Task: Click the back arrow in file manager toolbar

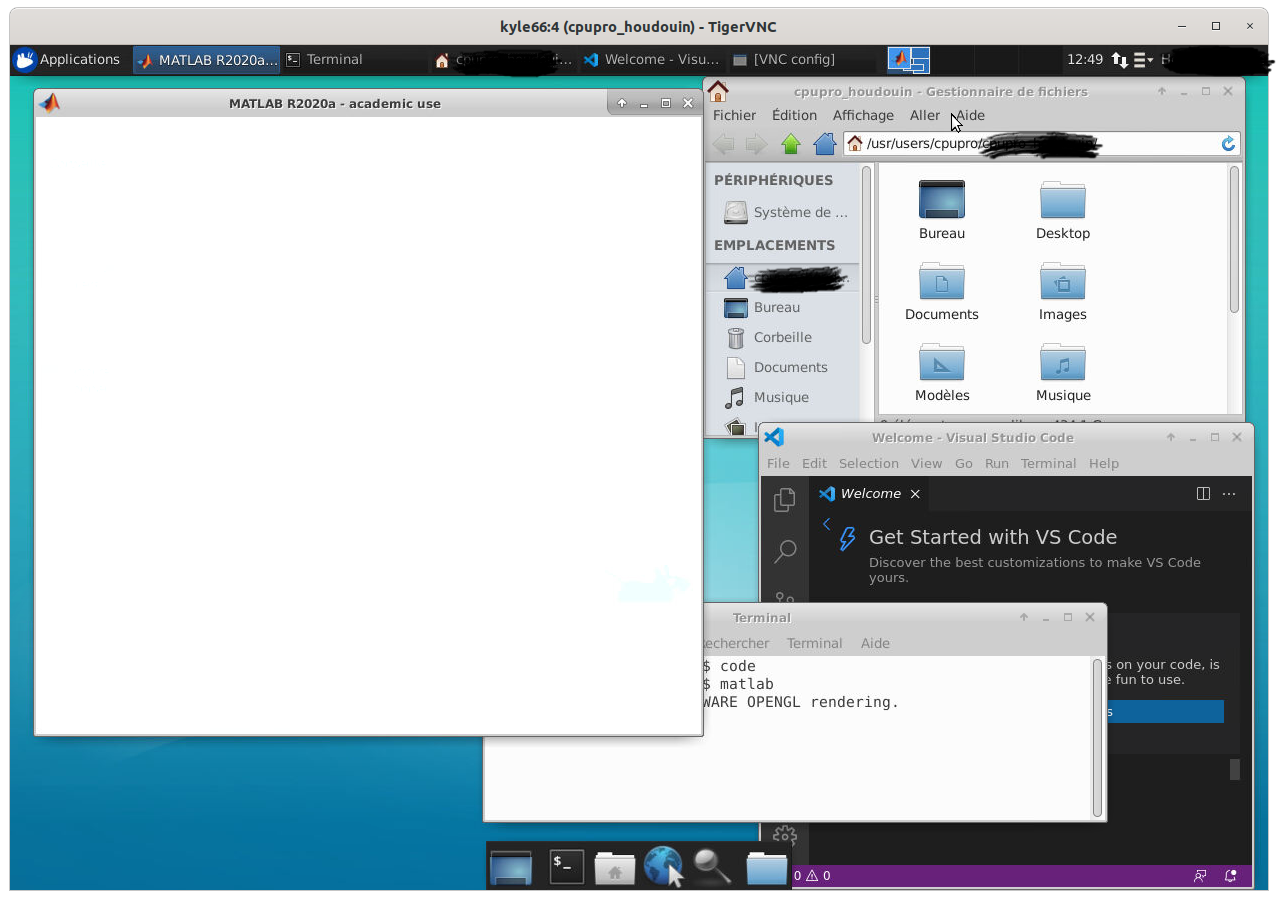Action: pos(723,144)
